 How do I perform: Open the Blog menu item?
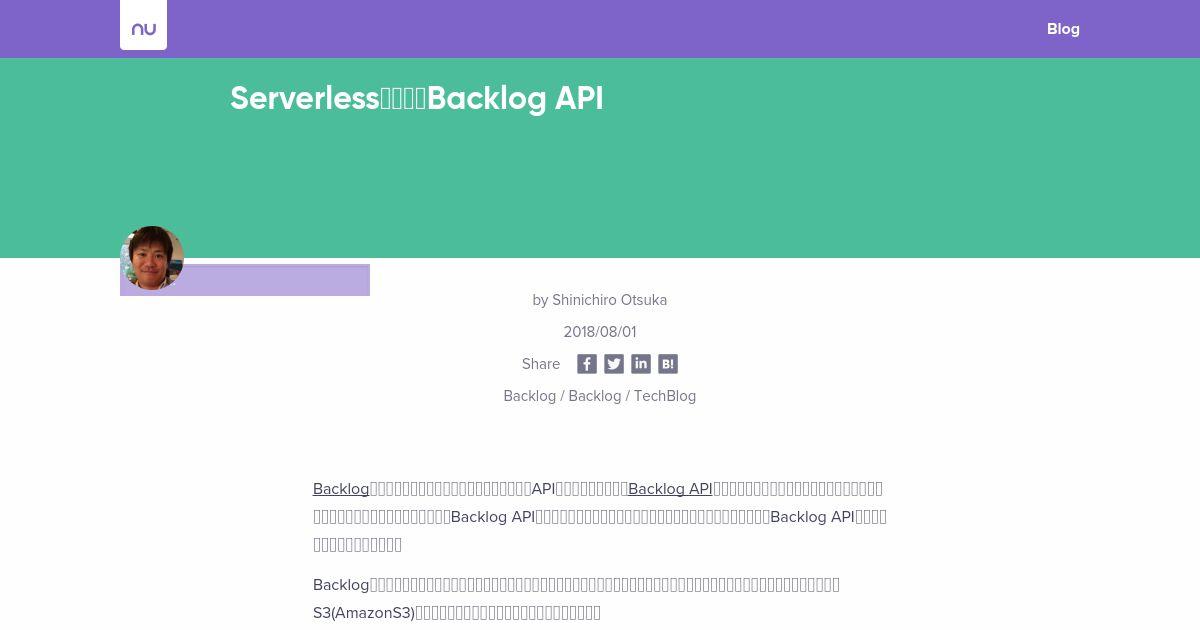coord(1063,29)
